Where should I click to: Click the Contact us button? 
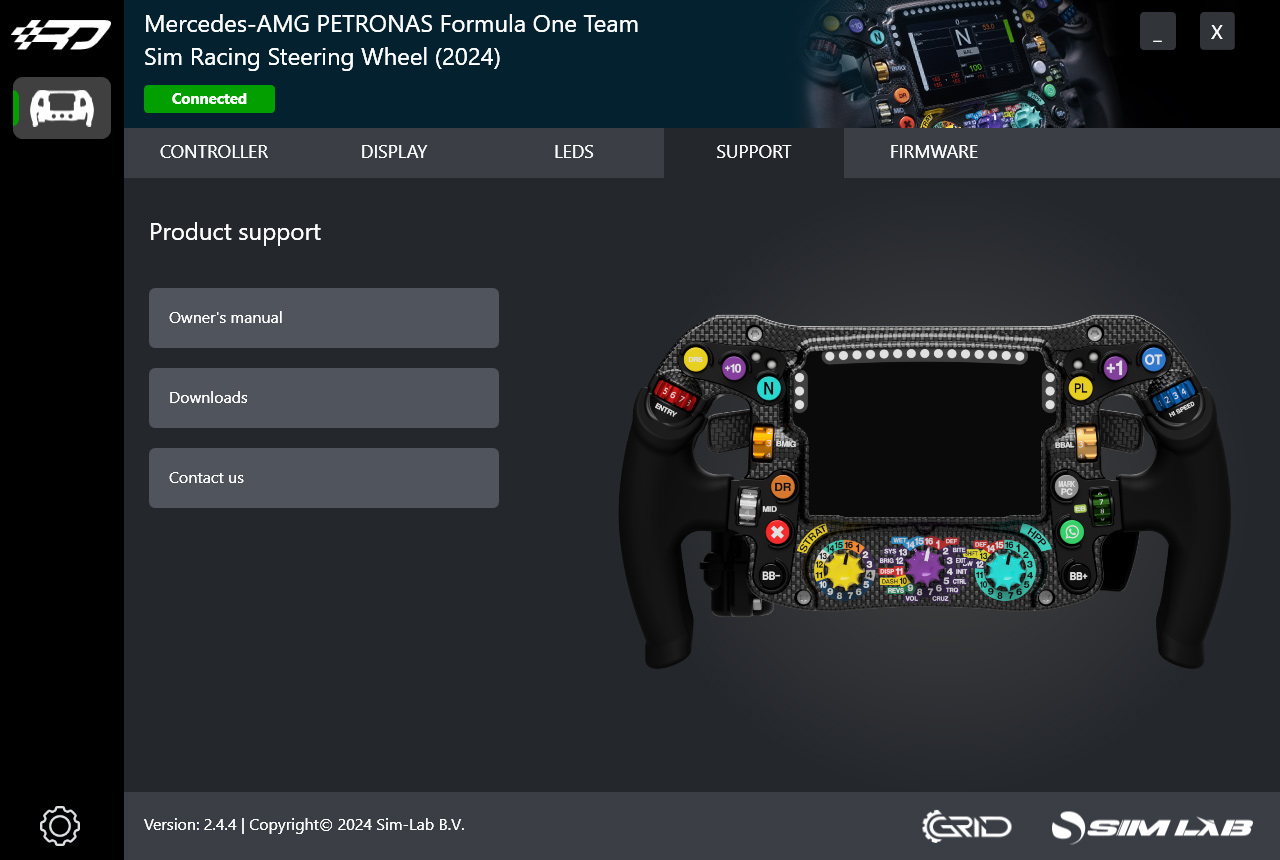pyautogui.click(x=324, y=478)
